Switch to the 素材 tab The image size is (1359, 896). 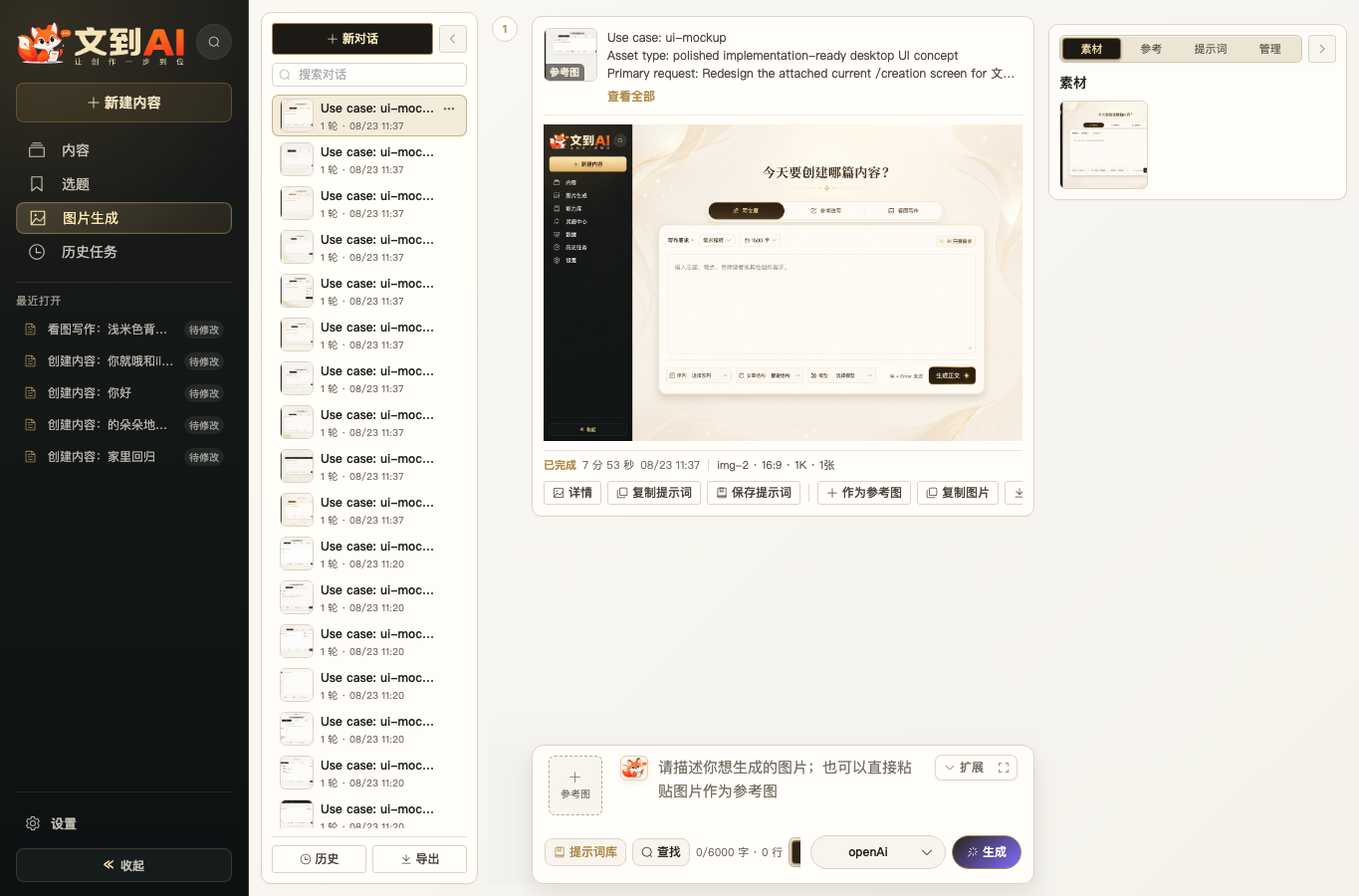point(1091,49)
